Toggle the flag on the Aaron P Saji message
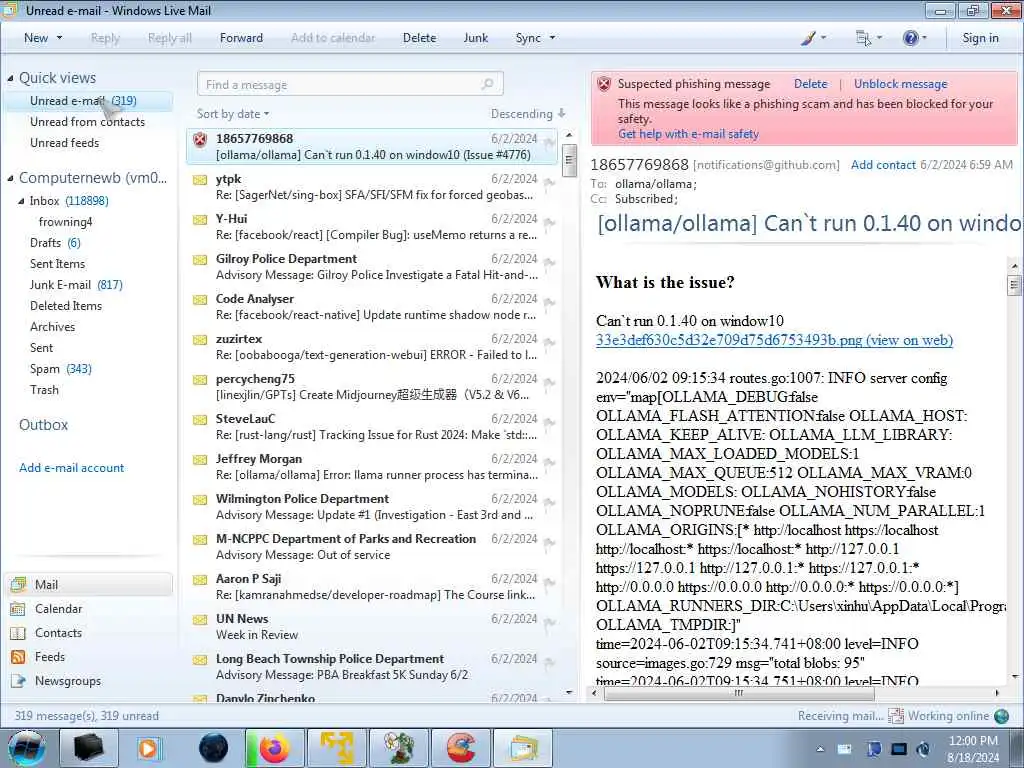 tap(549, 583)
